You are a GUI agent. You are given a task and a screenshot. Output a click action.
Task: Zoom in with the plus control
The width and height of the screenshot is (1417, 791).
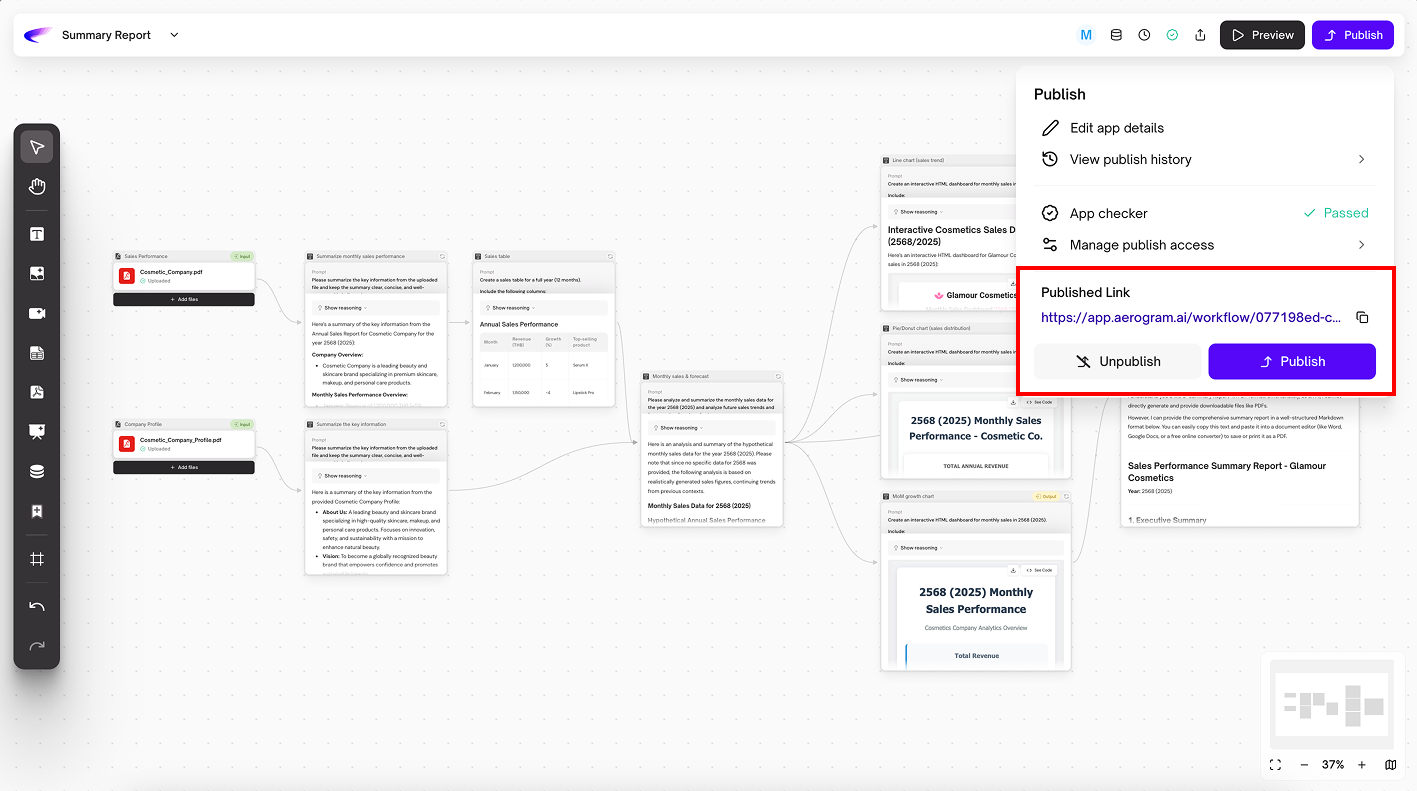click(x=1361, y=765)
